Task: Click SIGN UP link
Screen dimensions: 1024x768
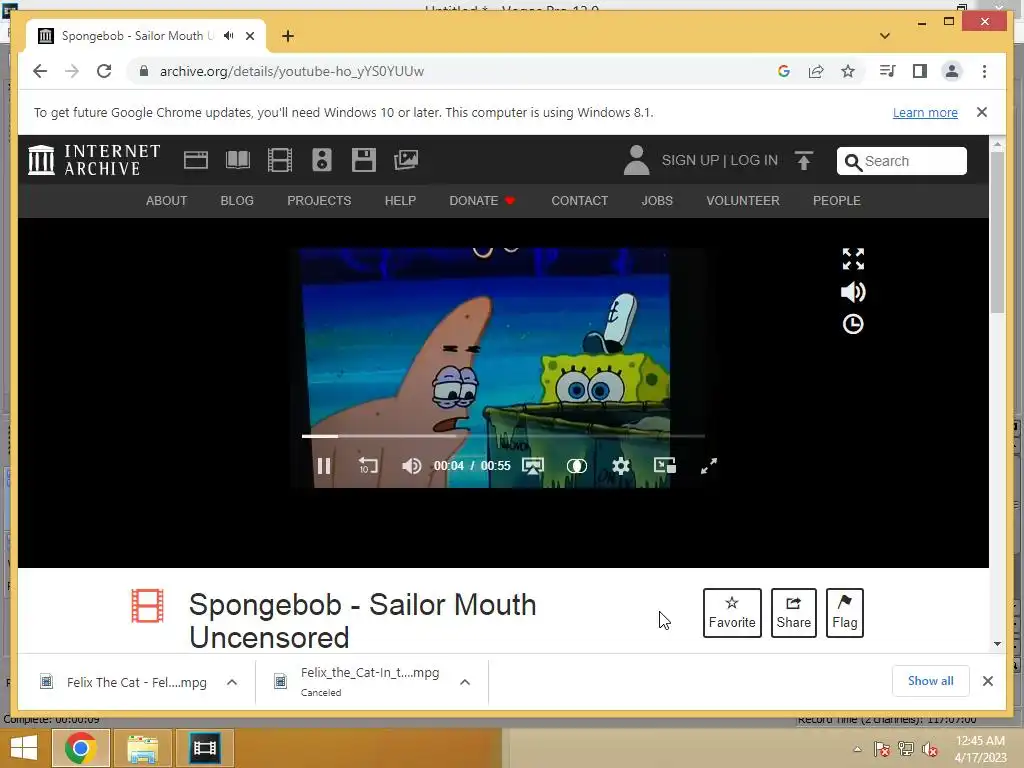Action: coord(690,161)
